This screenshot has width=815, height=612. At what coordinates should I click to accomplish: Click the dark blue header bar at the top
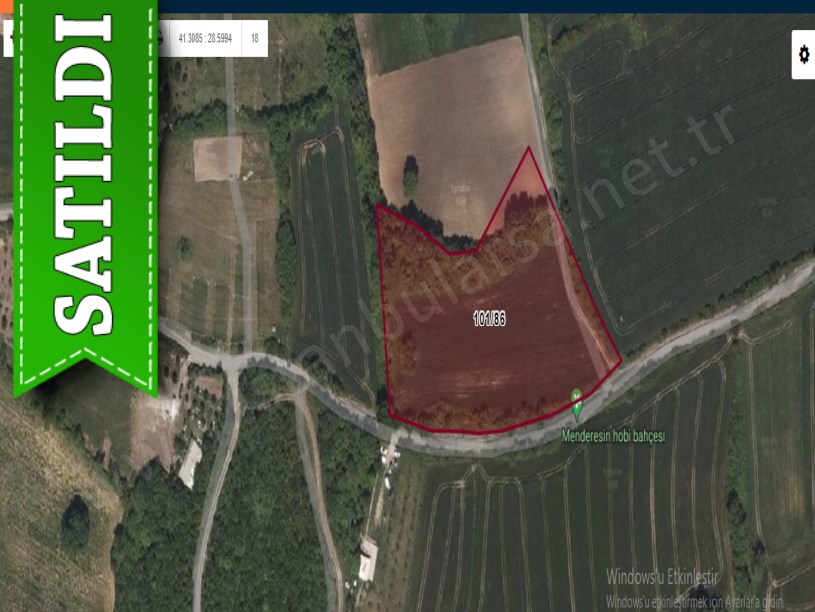click(486, 6)
